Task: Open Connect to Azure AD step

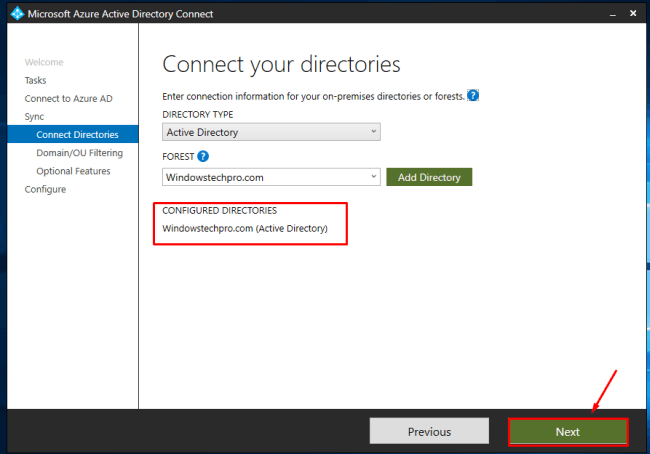Action: (x=68, y=99)
